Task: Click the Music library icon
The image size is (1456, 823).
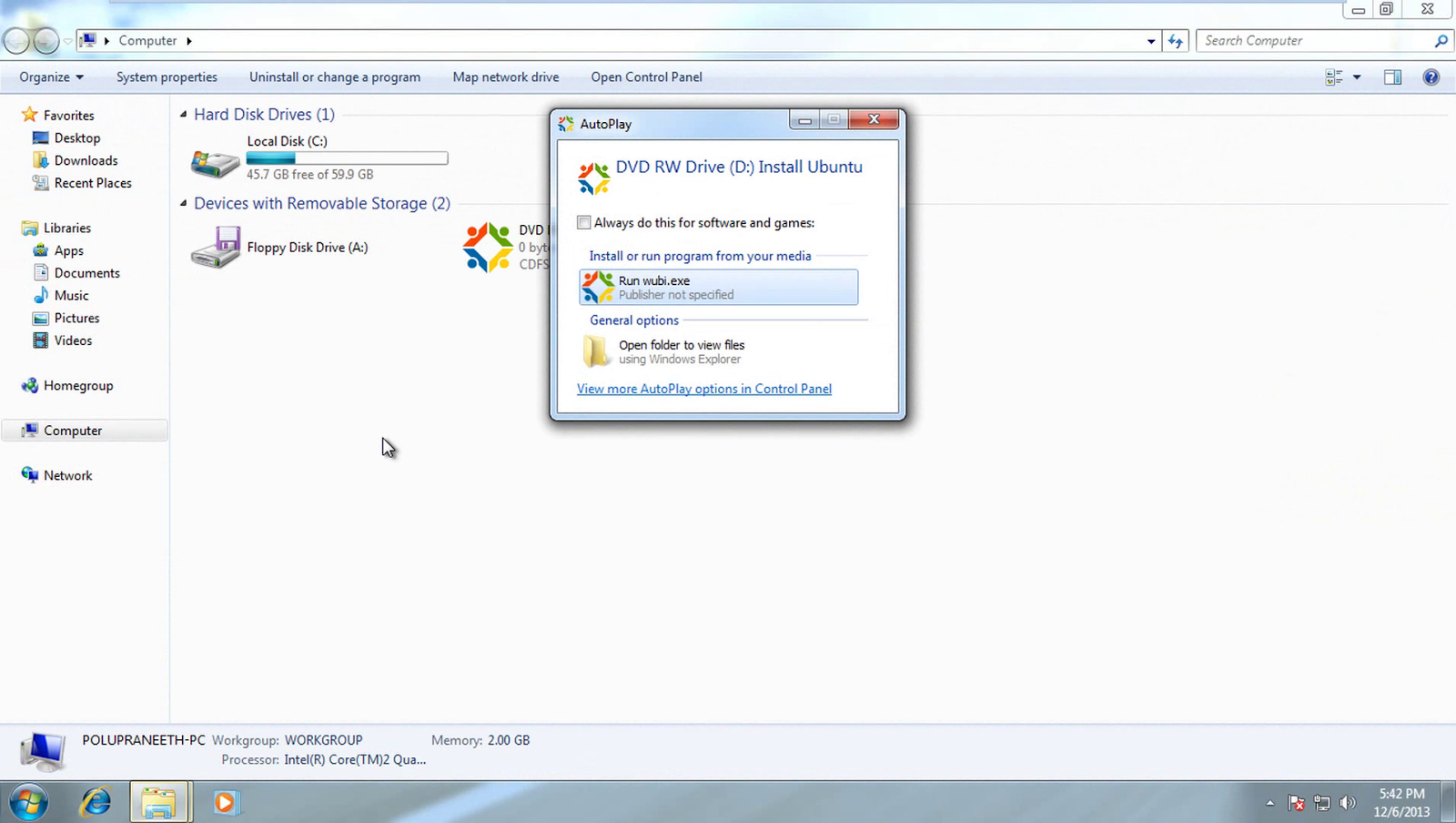Action: pos(40,295)
